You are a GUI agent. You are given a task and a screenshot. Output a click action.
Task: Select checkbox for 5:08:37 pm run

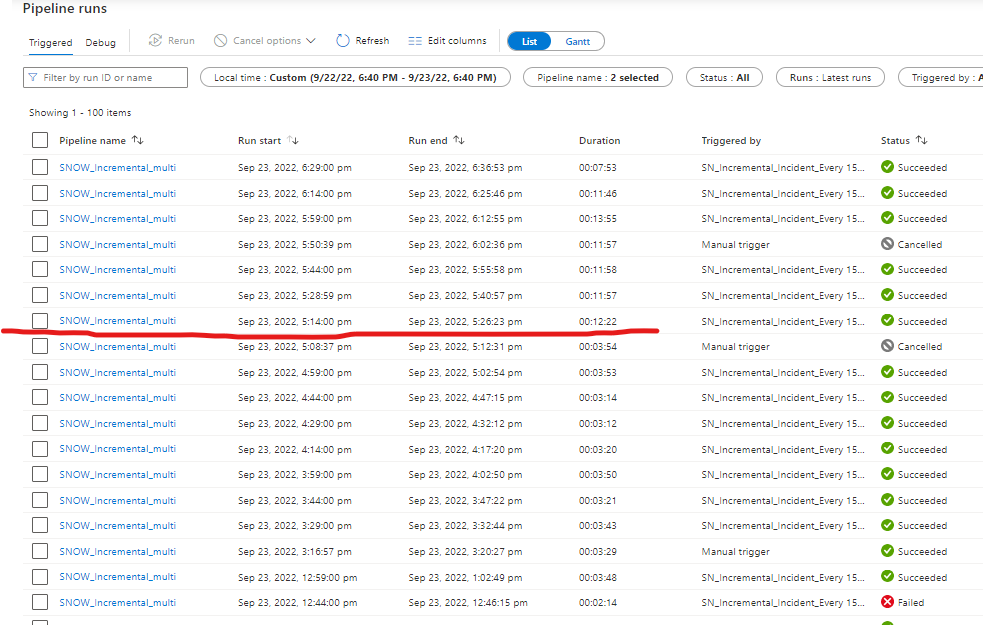coord(40,346)
